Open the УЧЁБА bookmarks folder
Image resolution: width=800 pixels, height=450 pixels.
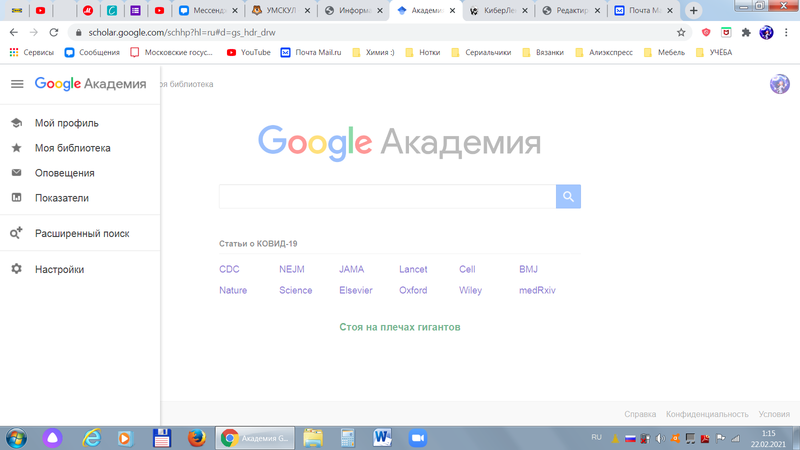(x=714, y=52)
